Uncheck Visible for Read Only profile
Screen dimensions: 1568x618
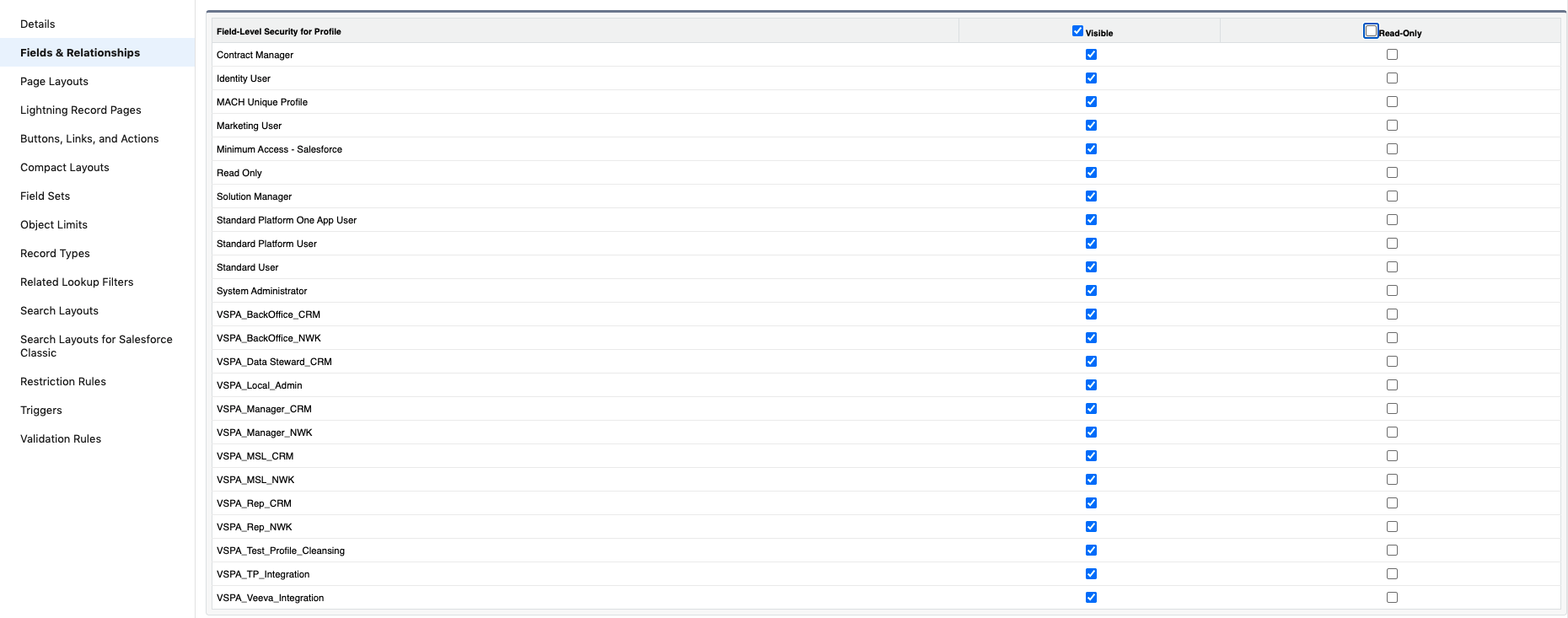pyautogui.click(x=1091, y=172)
